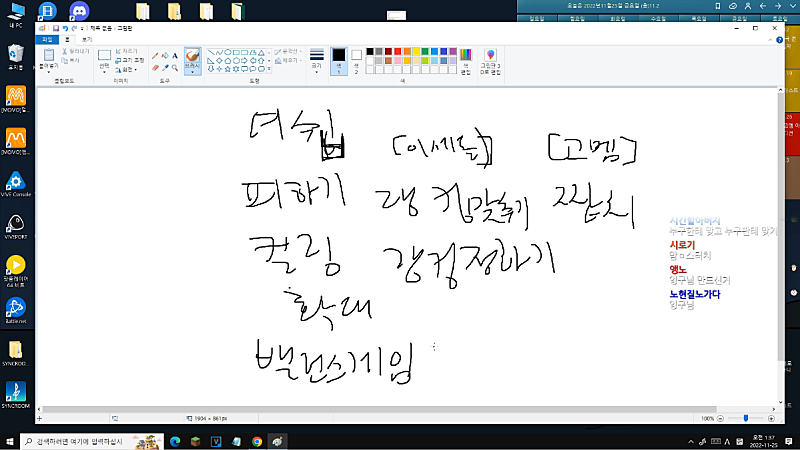Pick the green color swatch

425,52
